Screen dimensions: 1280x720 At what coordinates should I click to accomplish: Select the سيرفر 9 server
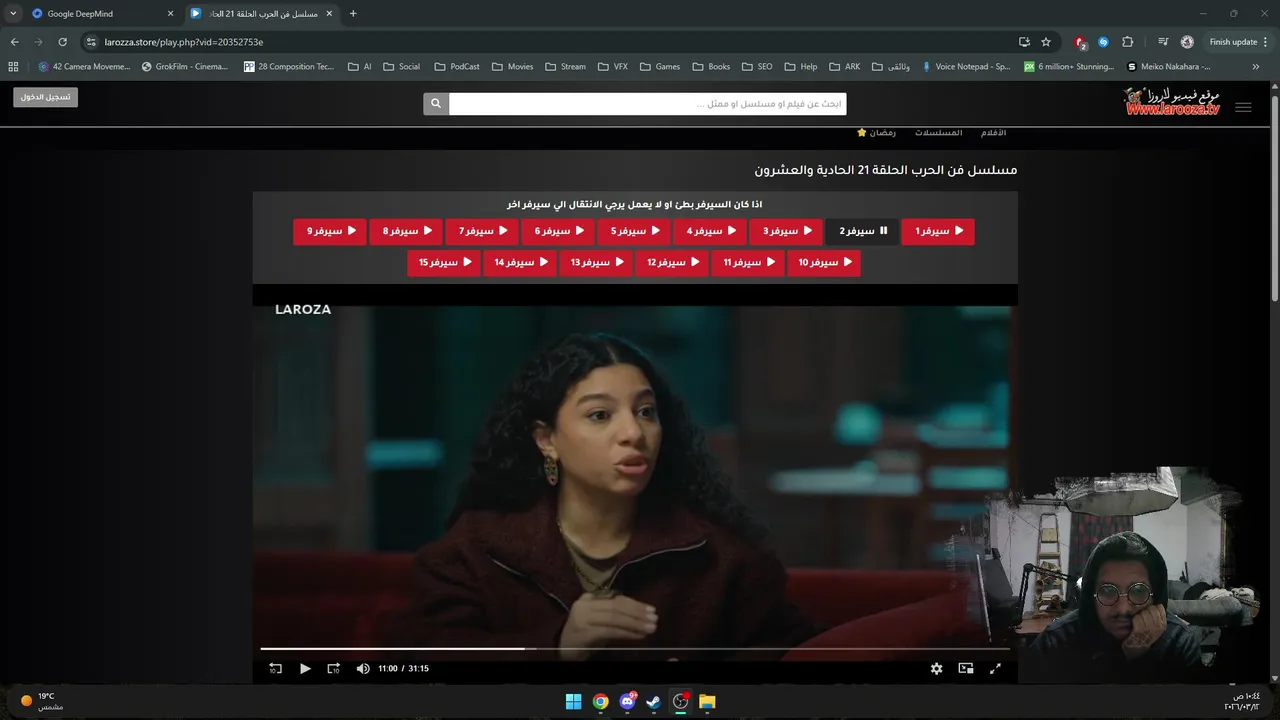click(330, 231)
